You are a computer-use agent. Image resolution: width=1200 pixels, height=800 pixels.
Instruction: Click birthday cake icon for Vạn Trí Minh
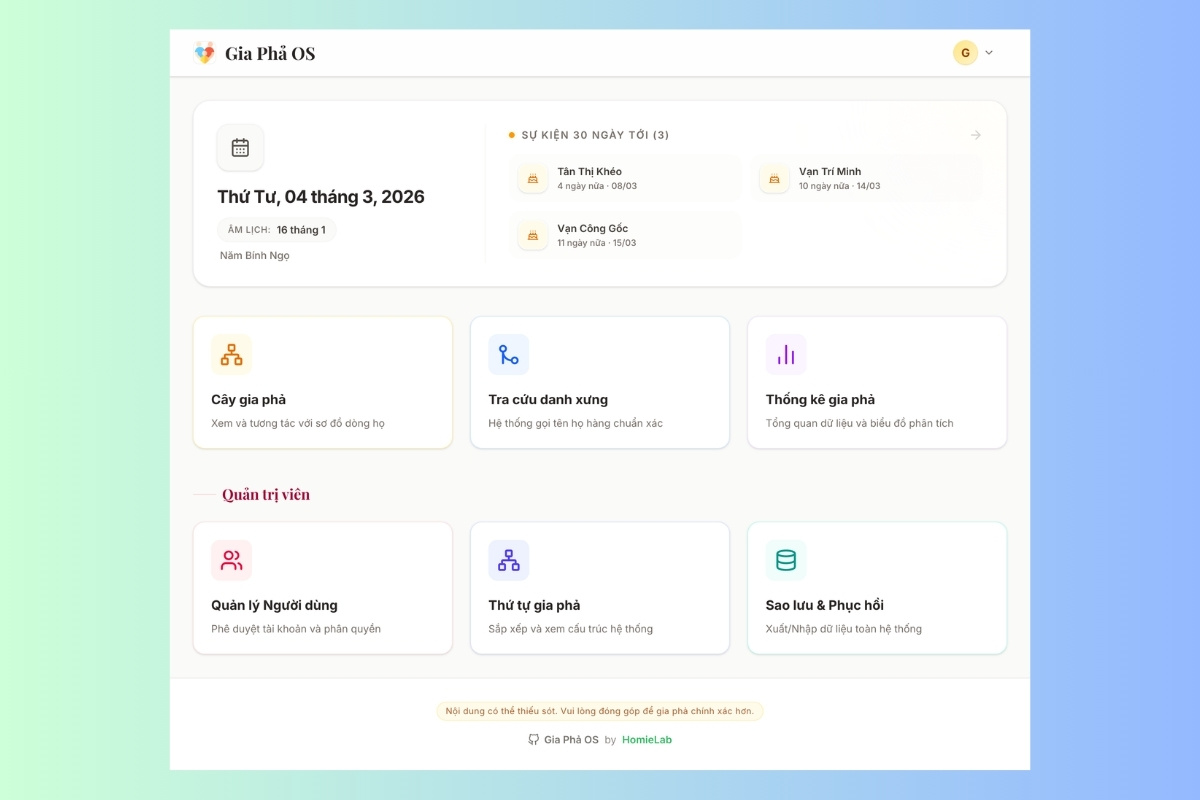pos(774,179)
